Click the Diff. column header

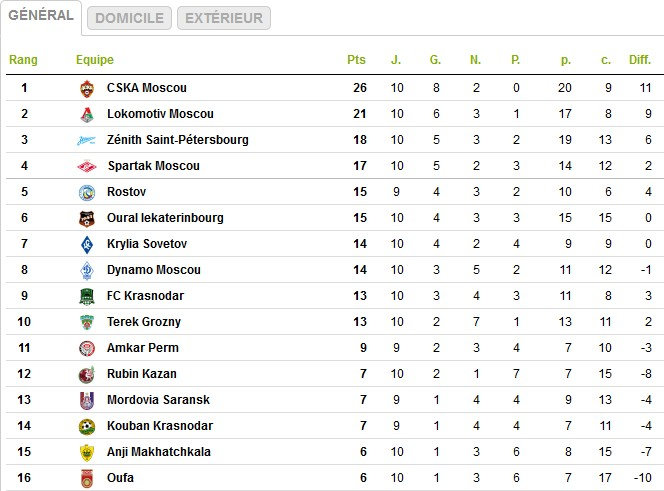tap(640, 60)
